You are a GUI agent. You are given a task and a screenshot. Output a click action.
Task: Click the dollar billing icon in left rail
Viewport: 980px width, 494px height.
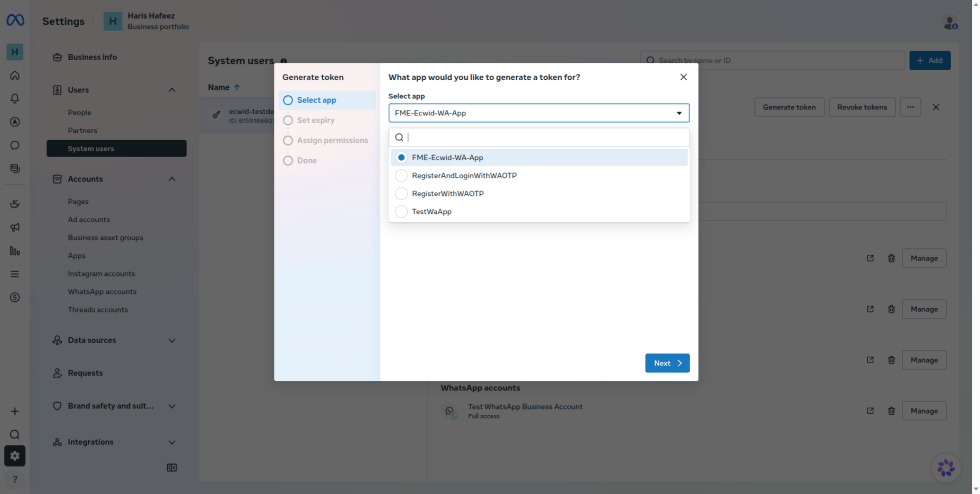point(15,297)
